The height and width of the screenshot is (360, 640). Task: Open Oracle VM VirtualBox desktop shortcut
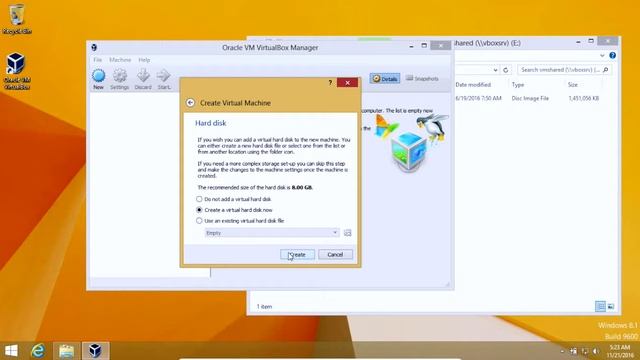tap(16, 71)
